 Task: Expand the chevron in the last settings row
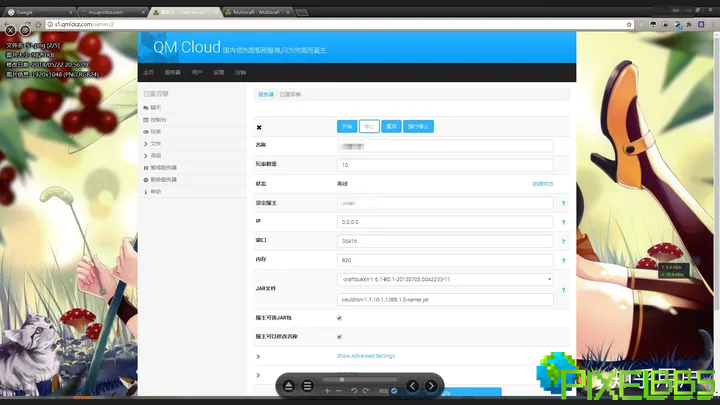(x=258, y=375)
